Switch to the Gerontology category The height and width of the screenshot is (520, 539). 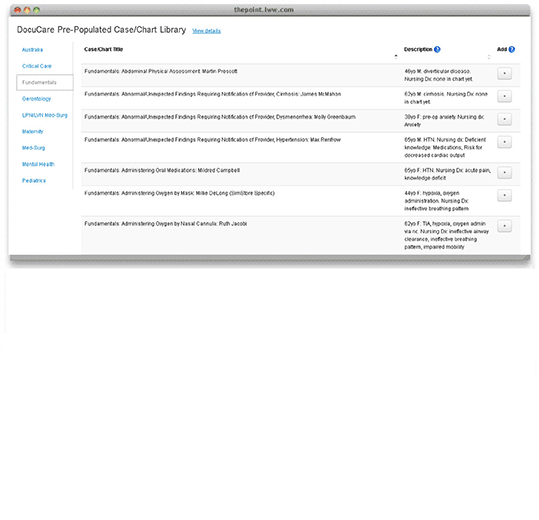point(36,99)
